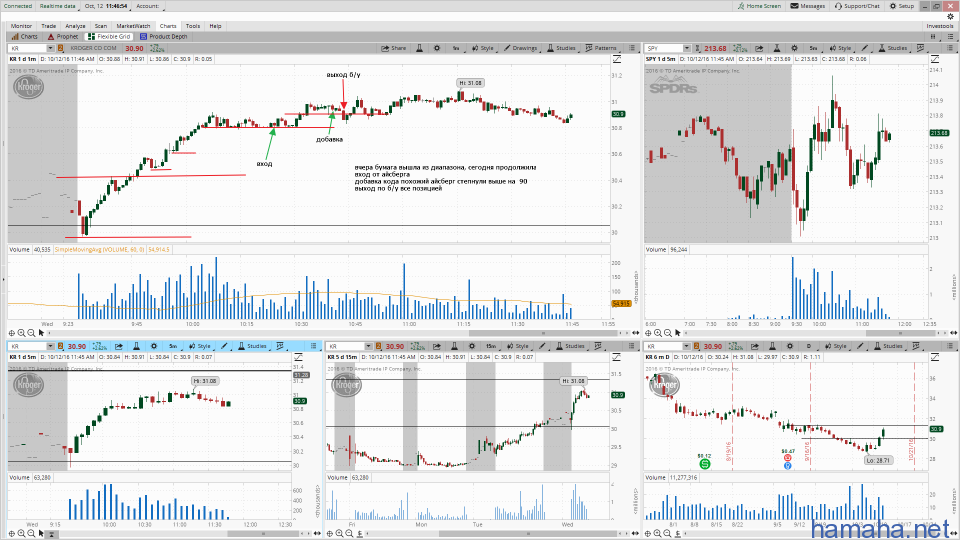The height and width of the screenshot is (540, 960).
Task: Click the Investools link
Action: (x=940, y=26)
